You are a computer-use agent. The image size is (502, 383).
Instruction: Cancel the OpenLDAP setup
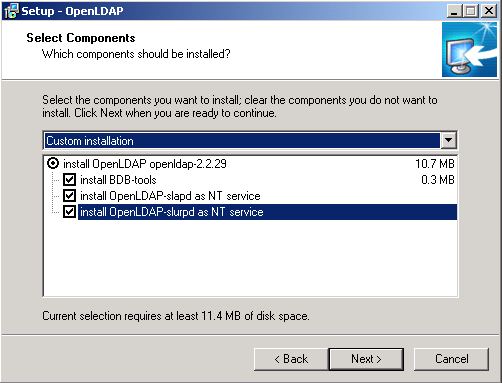451,359
